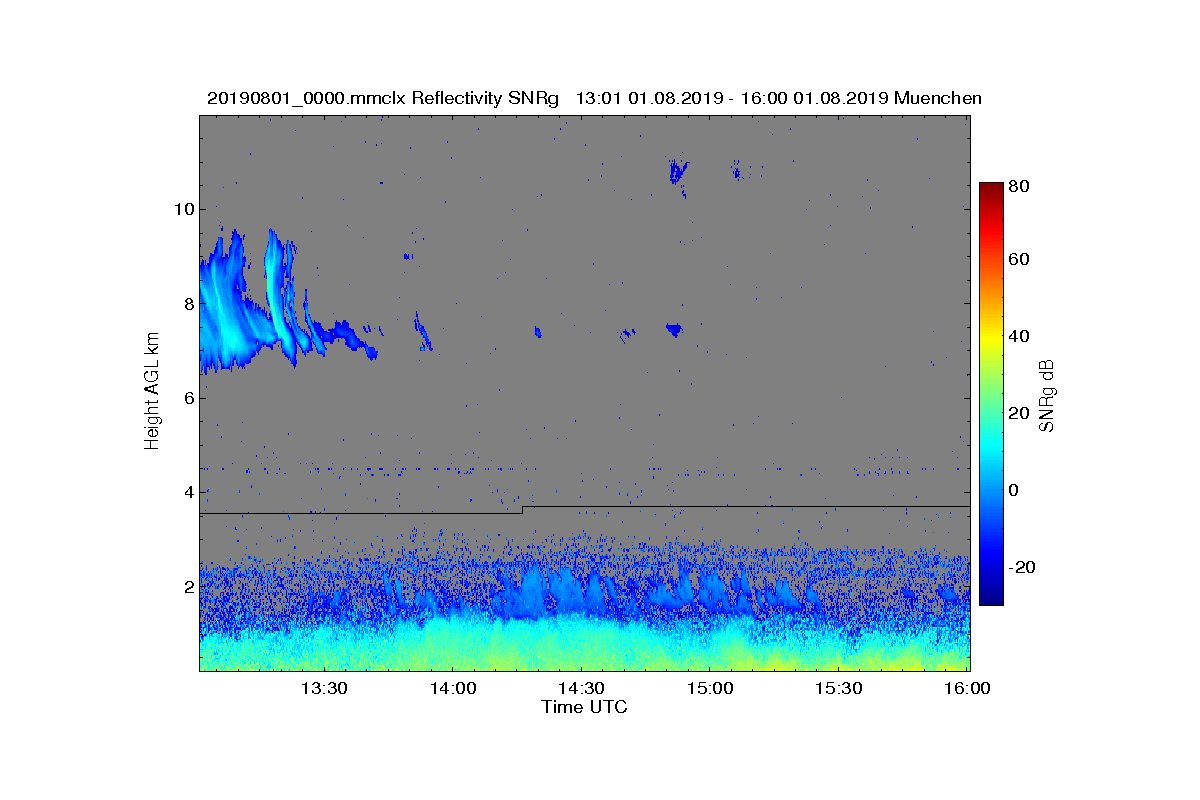Click the height tick label 8

pos(187,303)
